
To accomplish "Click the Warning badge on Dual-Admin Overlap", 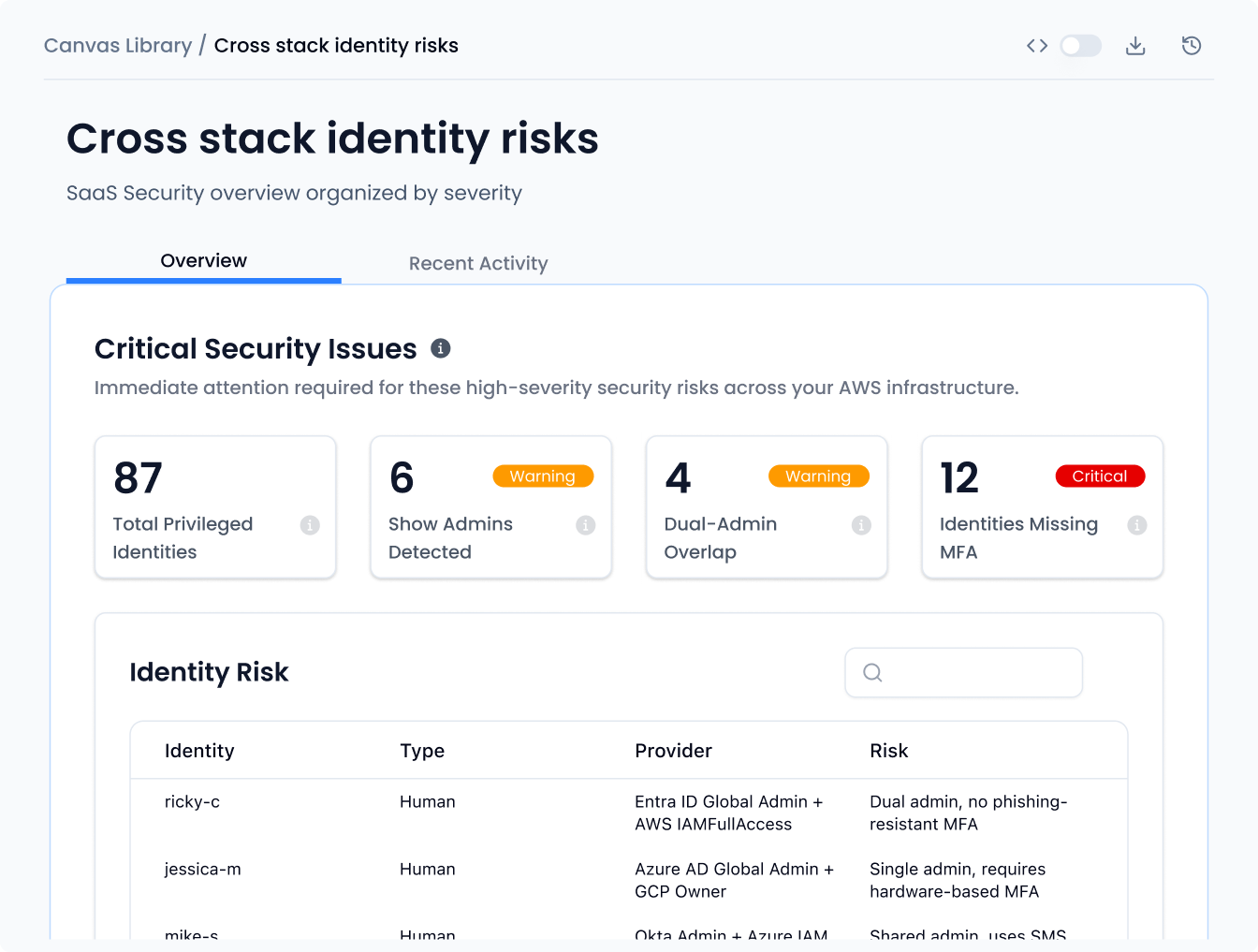I will (x=818, y=476).
